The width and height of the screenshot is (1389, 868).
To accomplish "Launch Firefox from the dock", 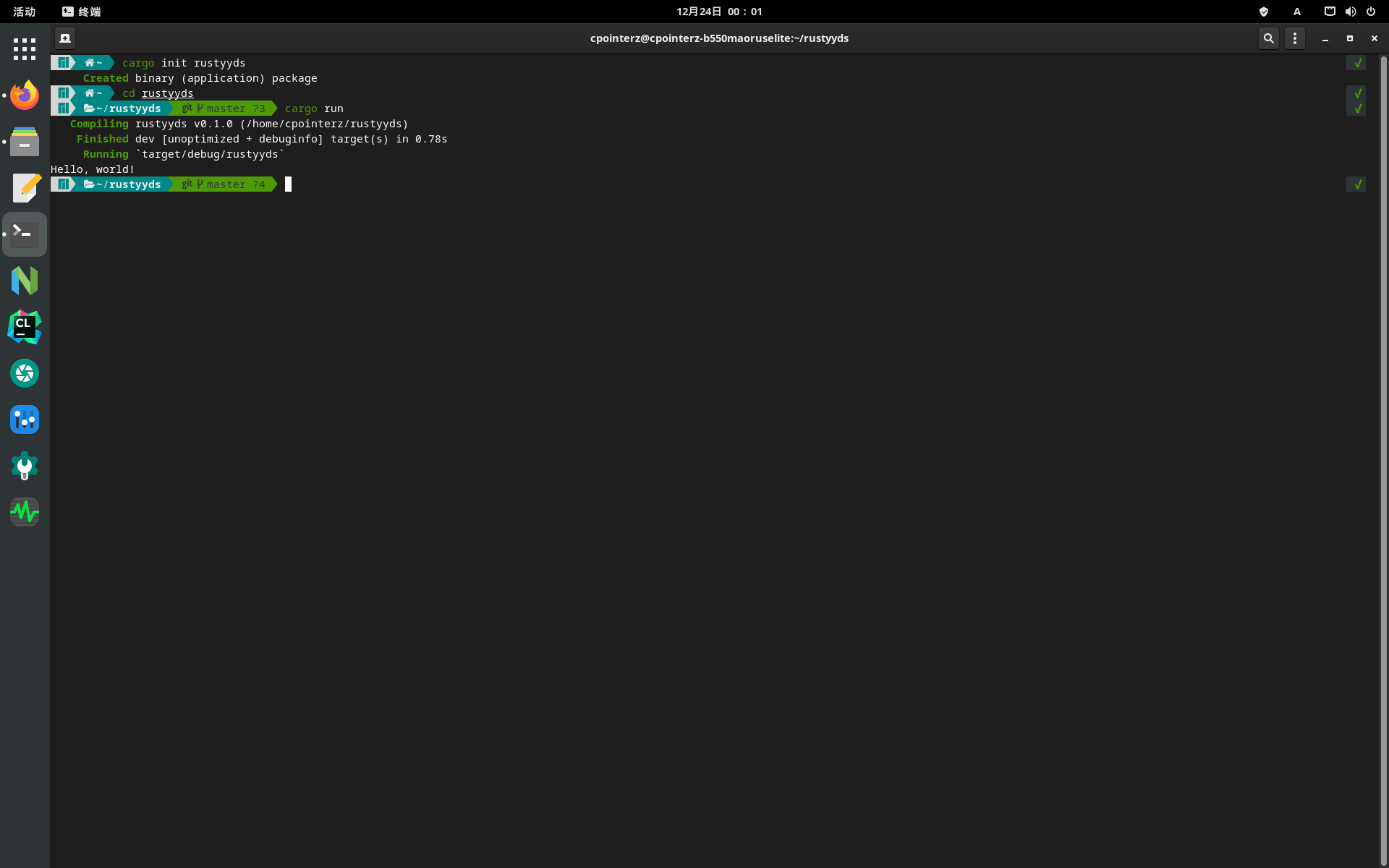I will pos(25,95).
